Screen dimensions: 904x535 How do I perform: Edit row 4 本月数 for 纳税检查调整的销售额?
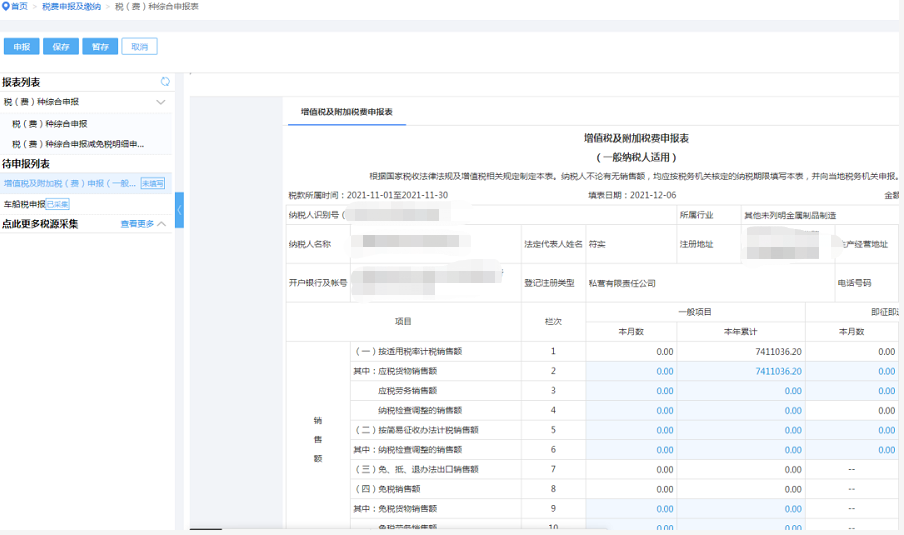(631, 410)
